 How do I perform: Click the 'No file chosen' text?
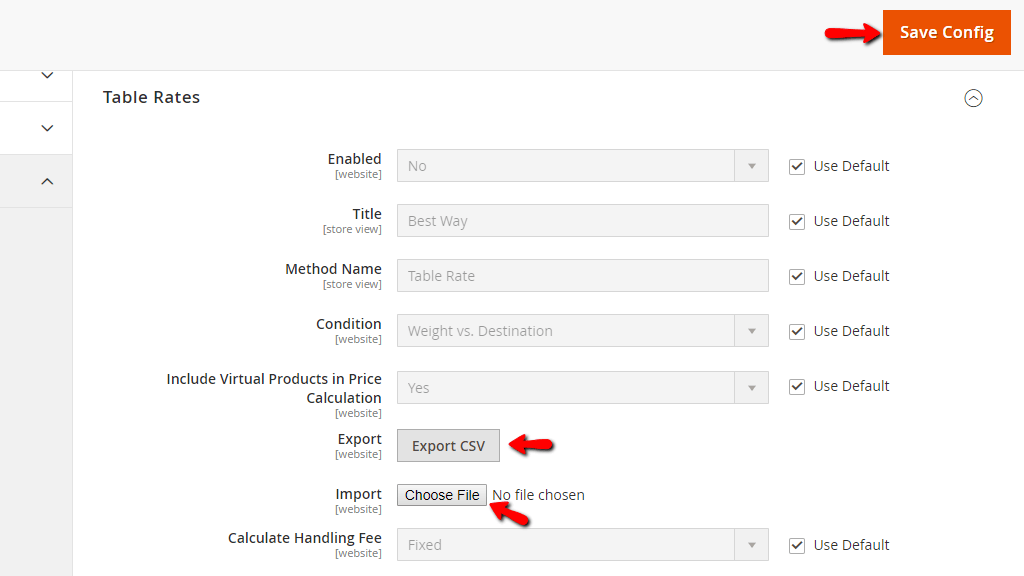tap(538, 495)
